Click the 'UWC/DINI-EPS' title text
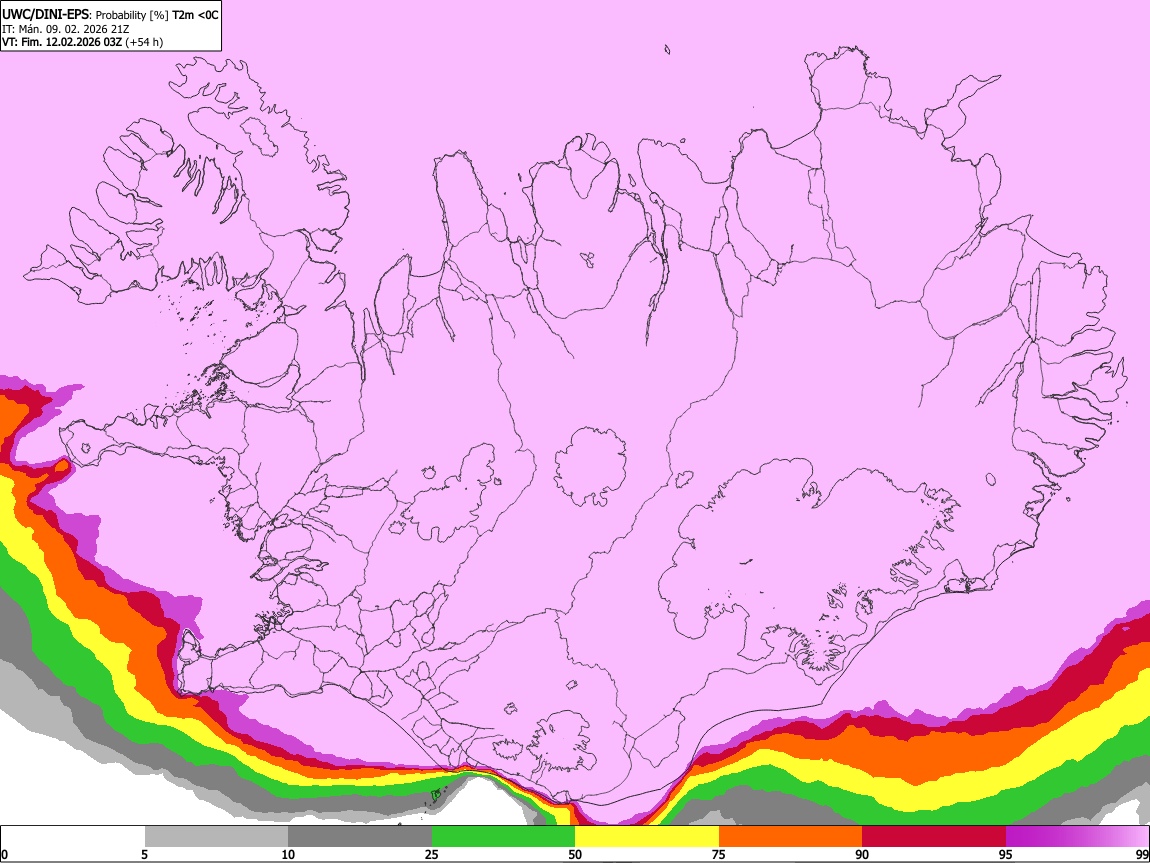Image resolution: width=1150 pixels, height=863 pixels. coord(44,15)
